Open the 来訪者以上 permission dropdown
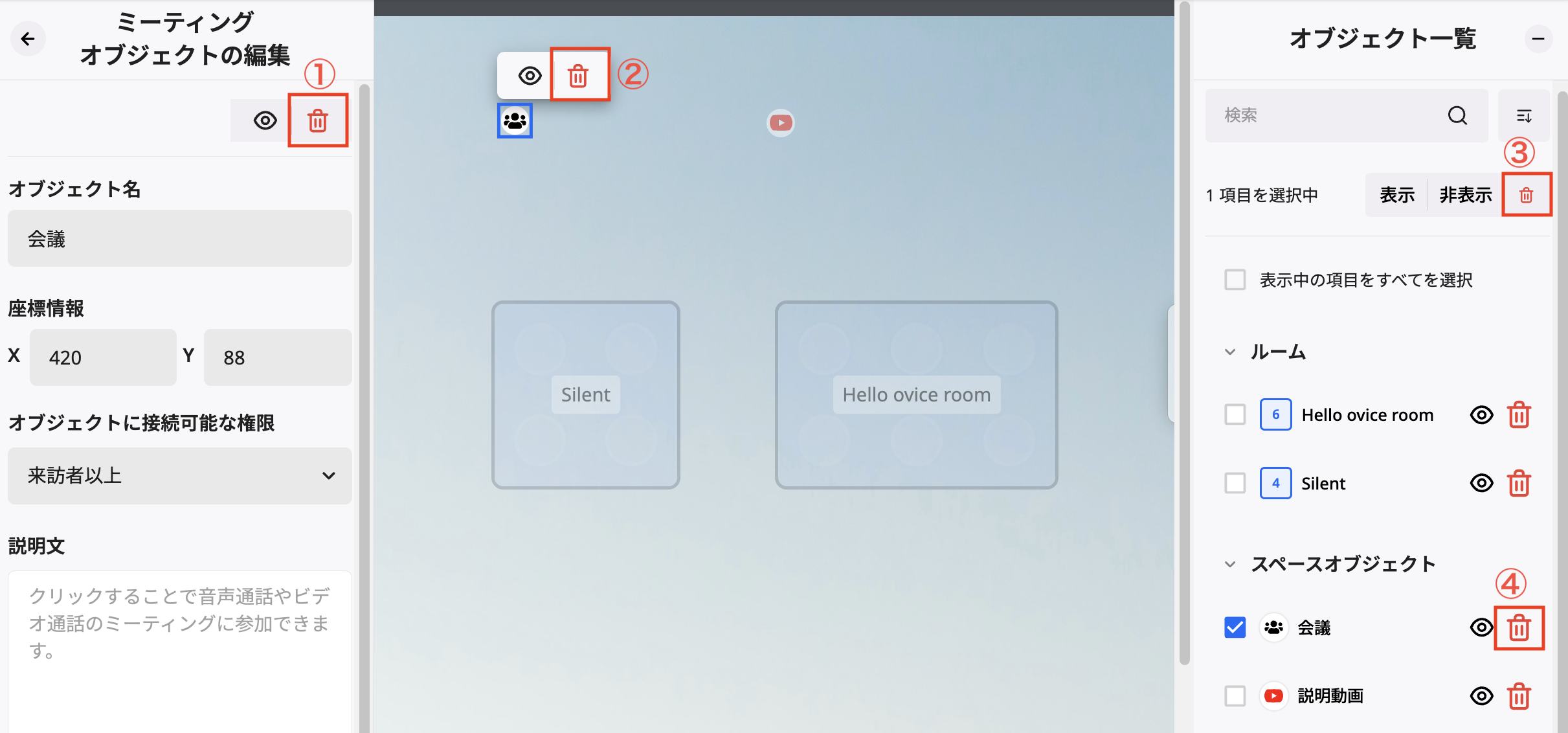The height and width of the screenshot is (733, 1568). coord(179,476)
